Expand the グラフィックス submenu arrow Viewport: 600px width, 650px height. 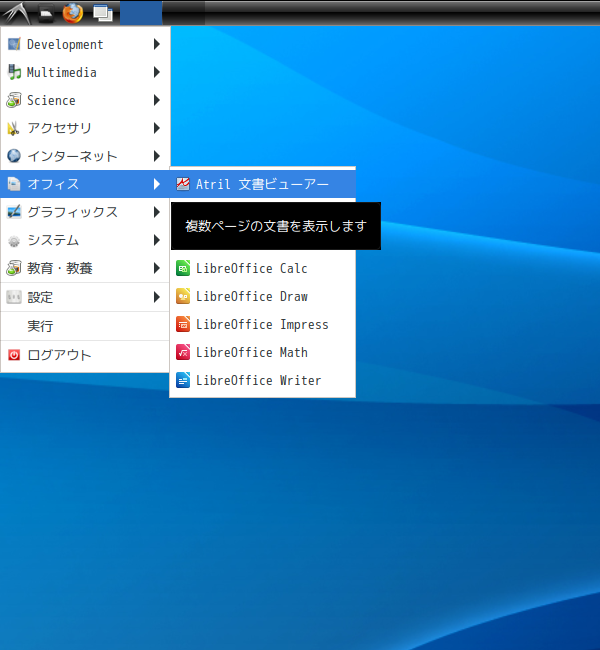(x=157, y=212)
